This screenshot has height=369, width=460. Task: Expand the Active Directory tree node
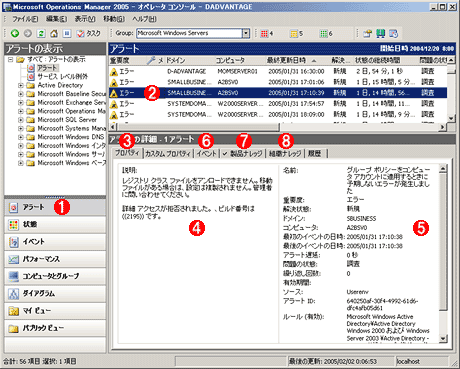click(x=21, y=85)
